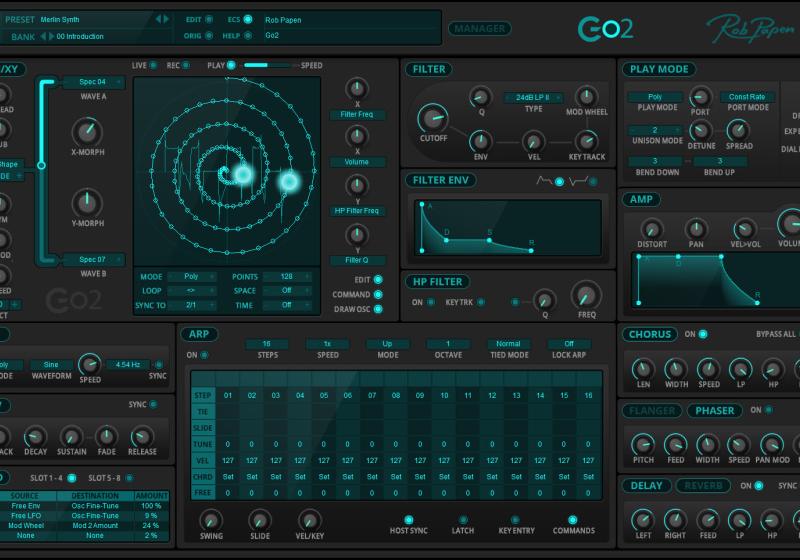Click the MOD WHEEL knob
This screenshot has height=560, width=800.
[x=587, y=96]
